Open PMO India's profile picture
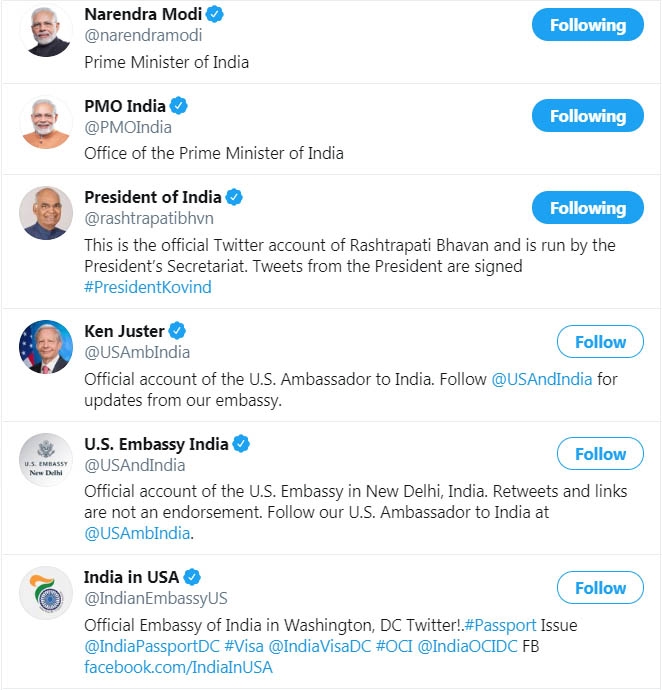The width and height of the screenshot is (662, 690). (x=46, y=123)
